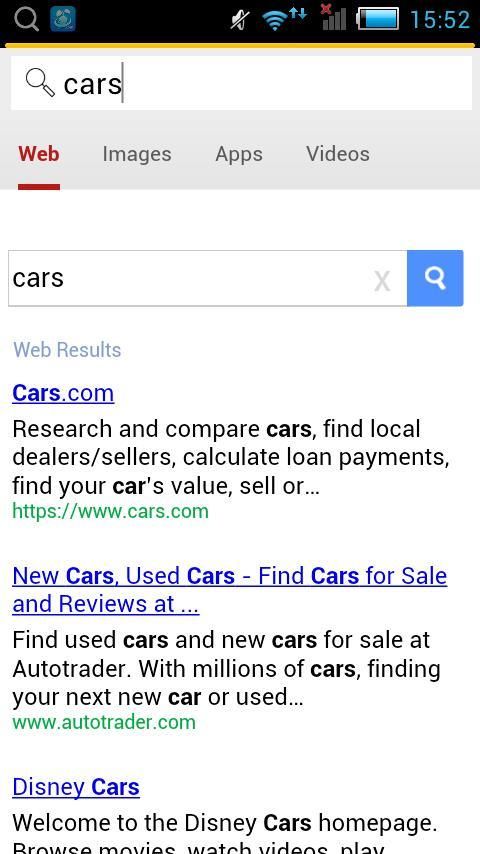Open the New Cars, Used Cars Autotrader link
Screen dimensions: 480x854
click(x=229, y=590)
